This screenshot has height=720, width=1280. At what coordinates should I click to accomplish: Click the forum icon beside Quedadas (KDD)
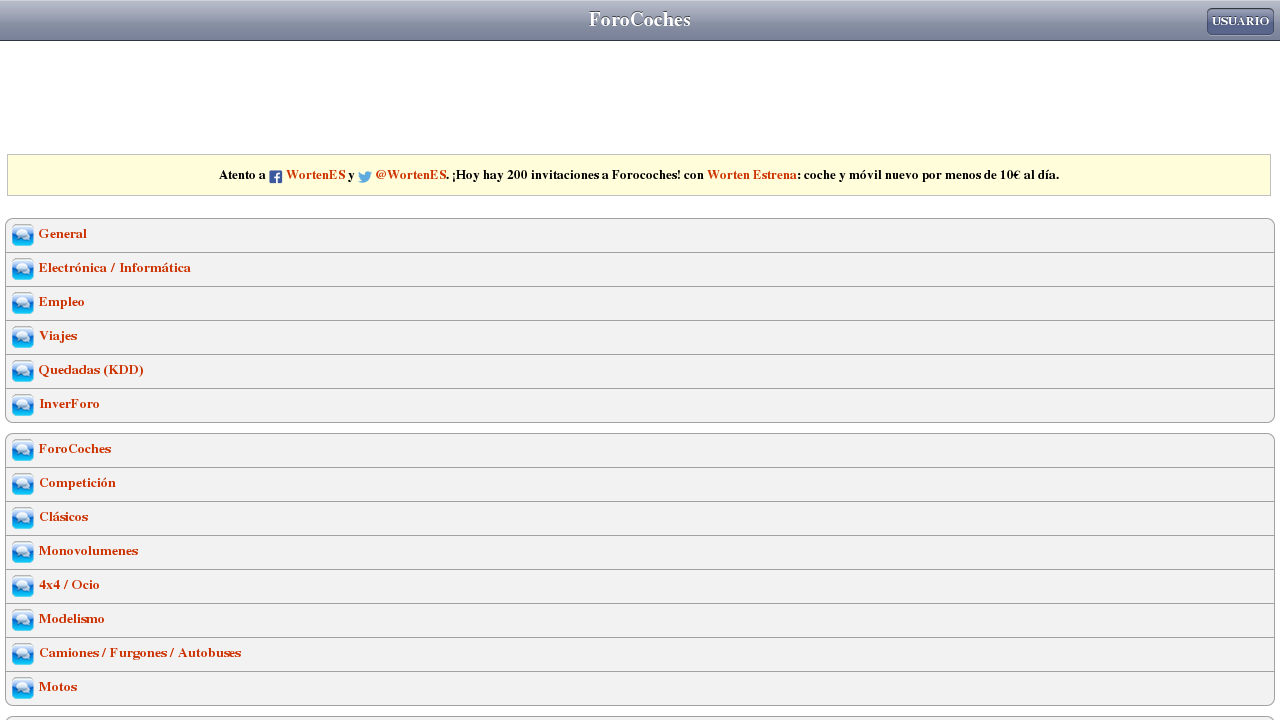click(23, 372)
